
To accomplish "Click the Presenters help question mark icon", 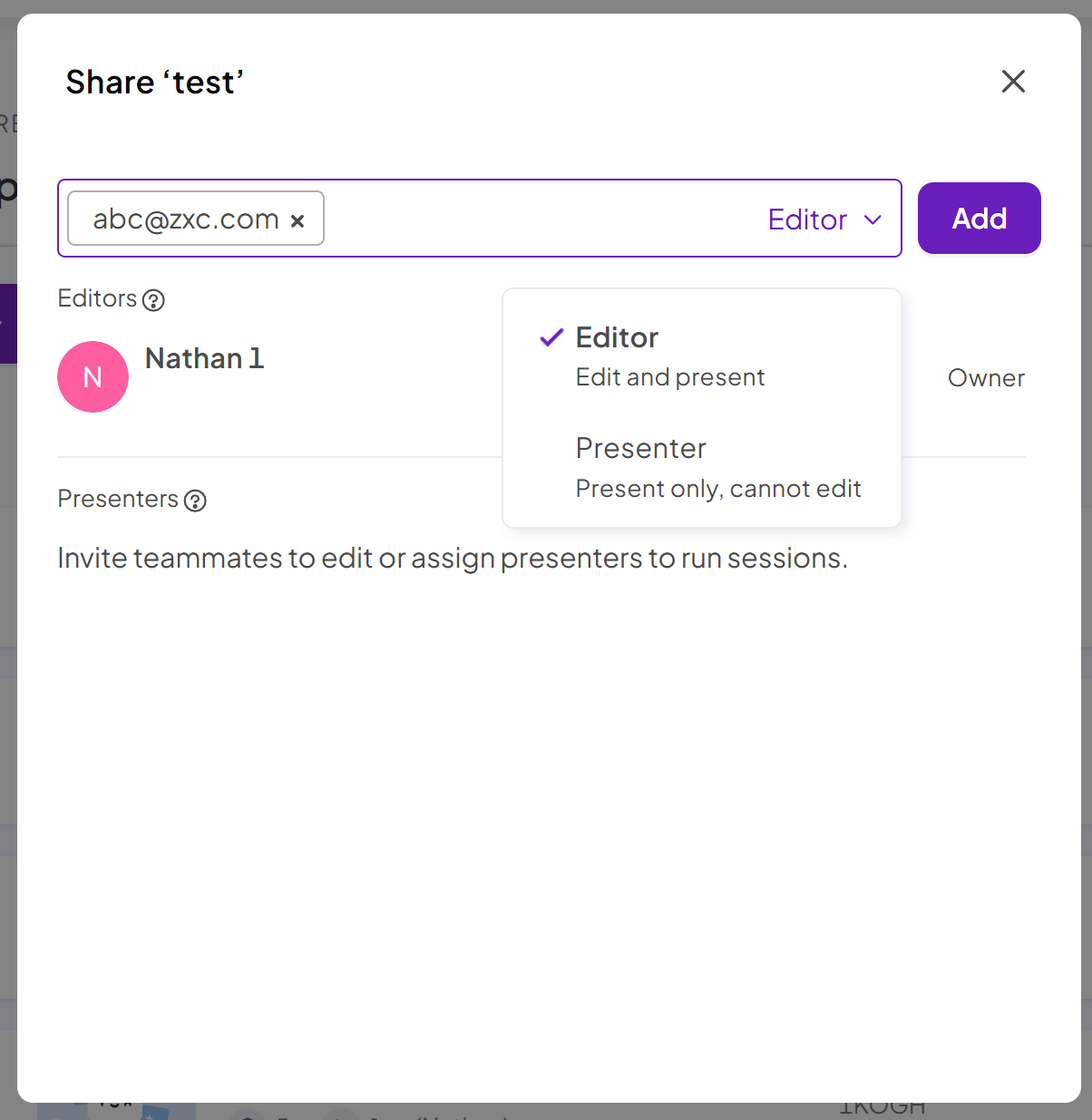I will pyautogui.click(x=195, y=501).
